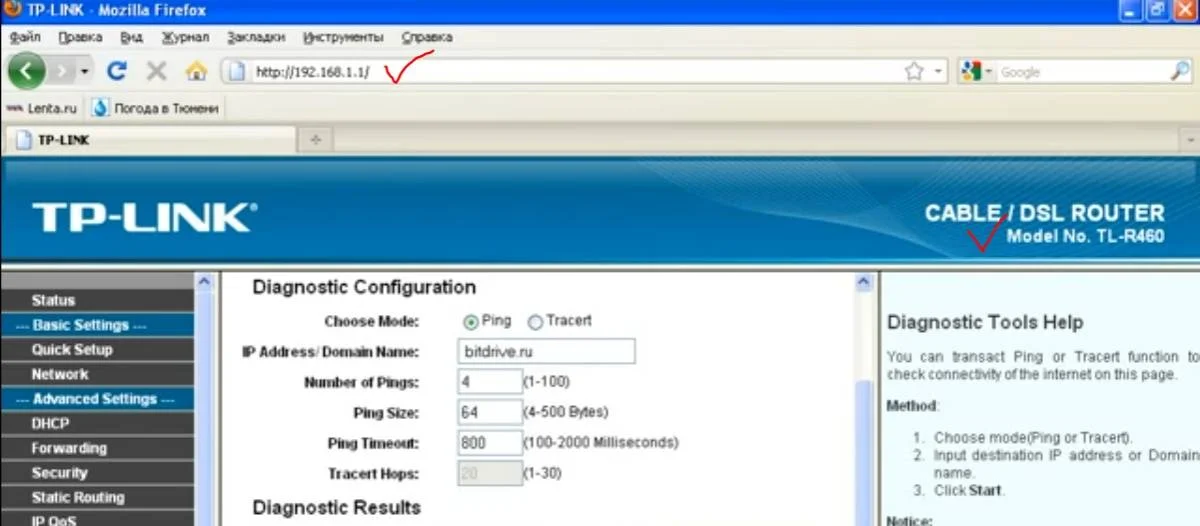Open the back/forward history dropdown arrow

85,71
